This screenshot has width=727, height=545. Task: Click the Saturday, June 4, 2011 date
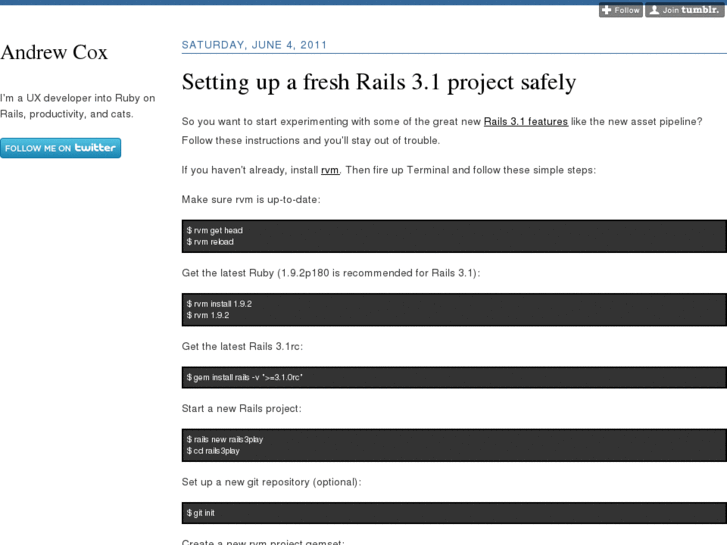[x=254, y=45]
